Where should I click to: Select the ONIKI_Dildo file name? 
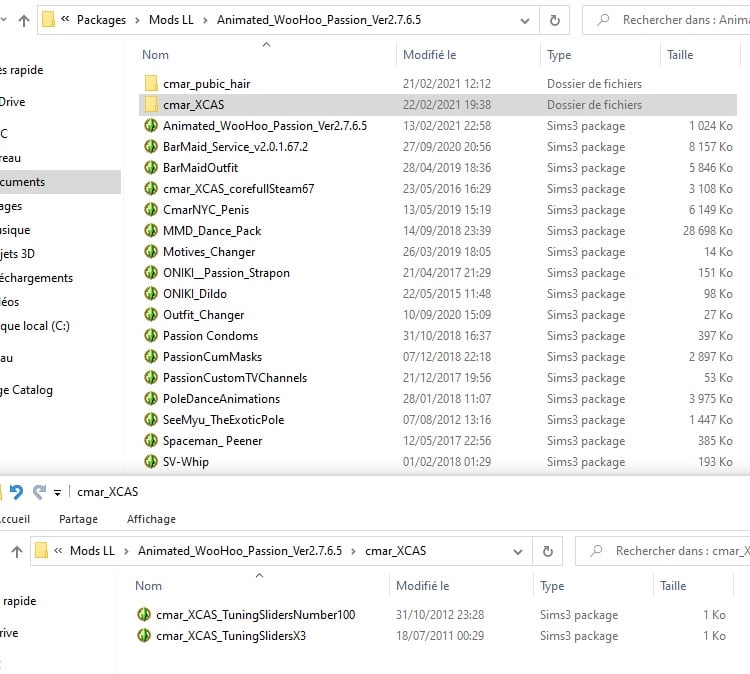tap(195, 294)
